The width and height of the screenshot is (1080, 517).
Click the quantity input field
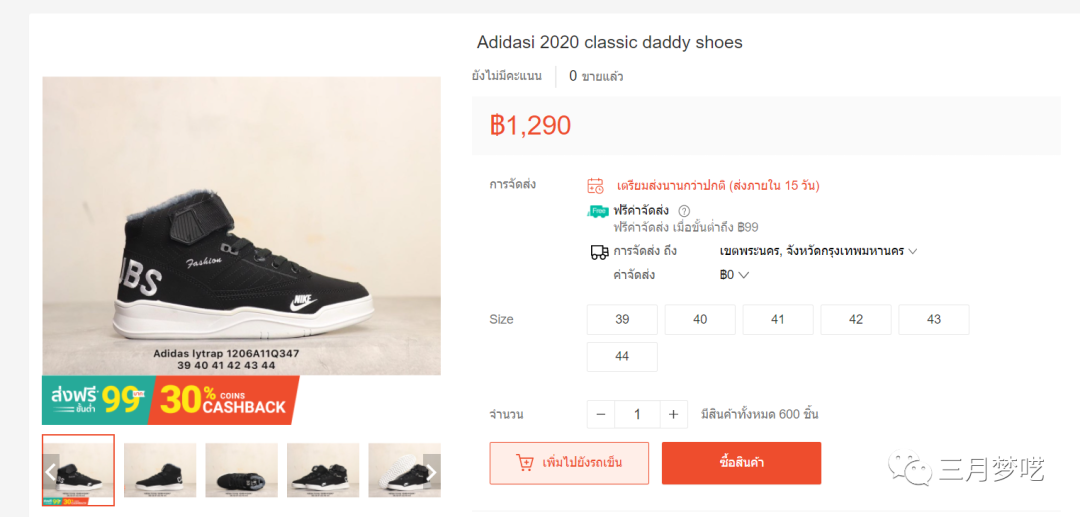[x=637, y=414]
